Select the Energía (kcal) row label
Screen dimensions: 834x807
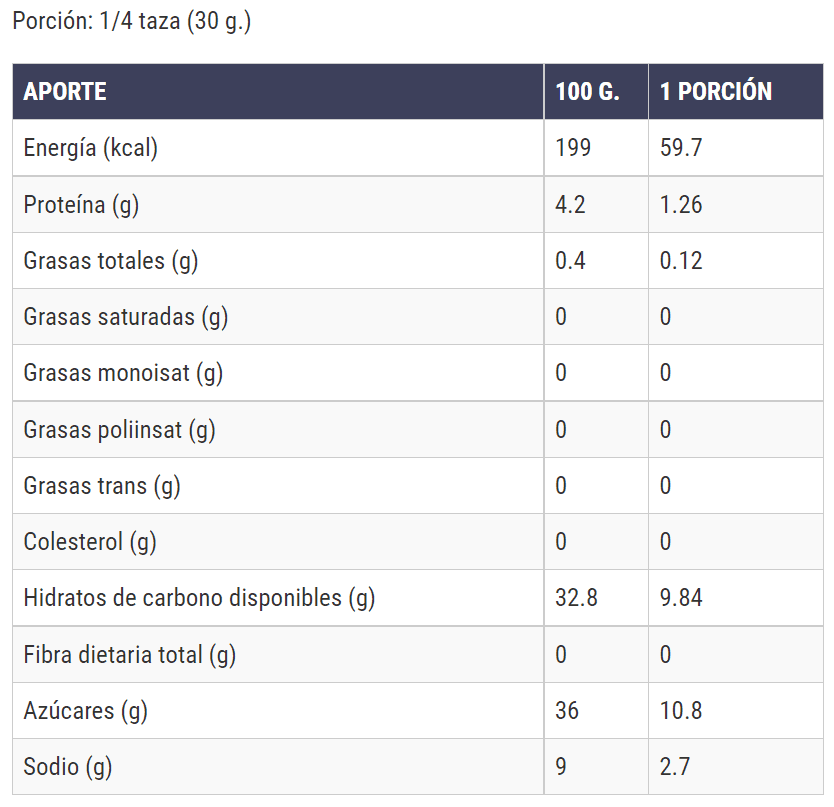[x=91, y=149]
